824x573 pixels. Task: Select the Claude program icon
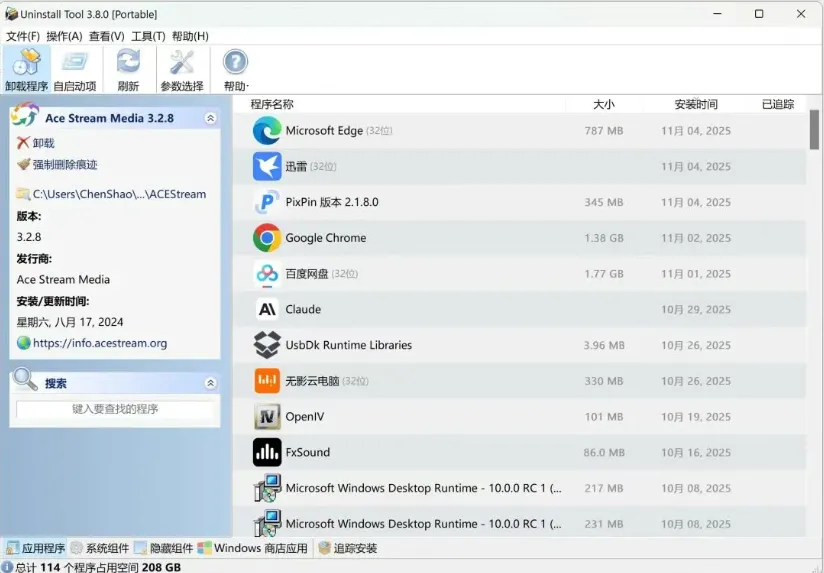tap(267, 309)
